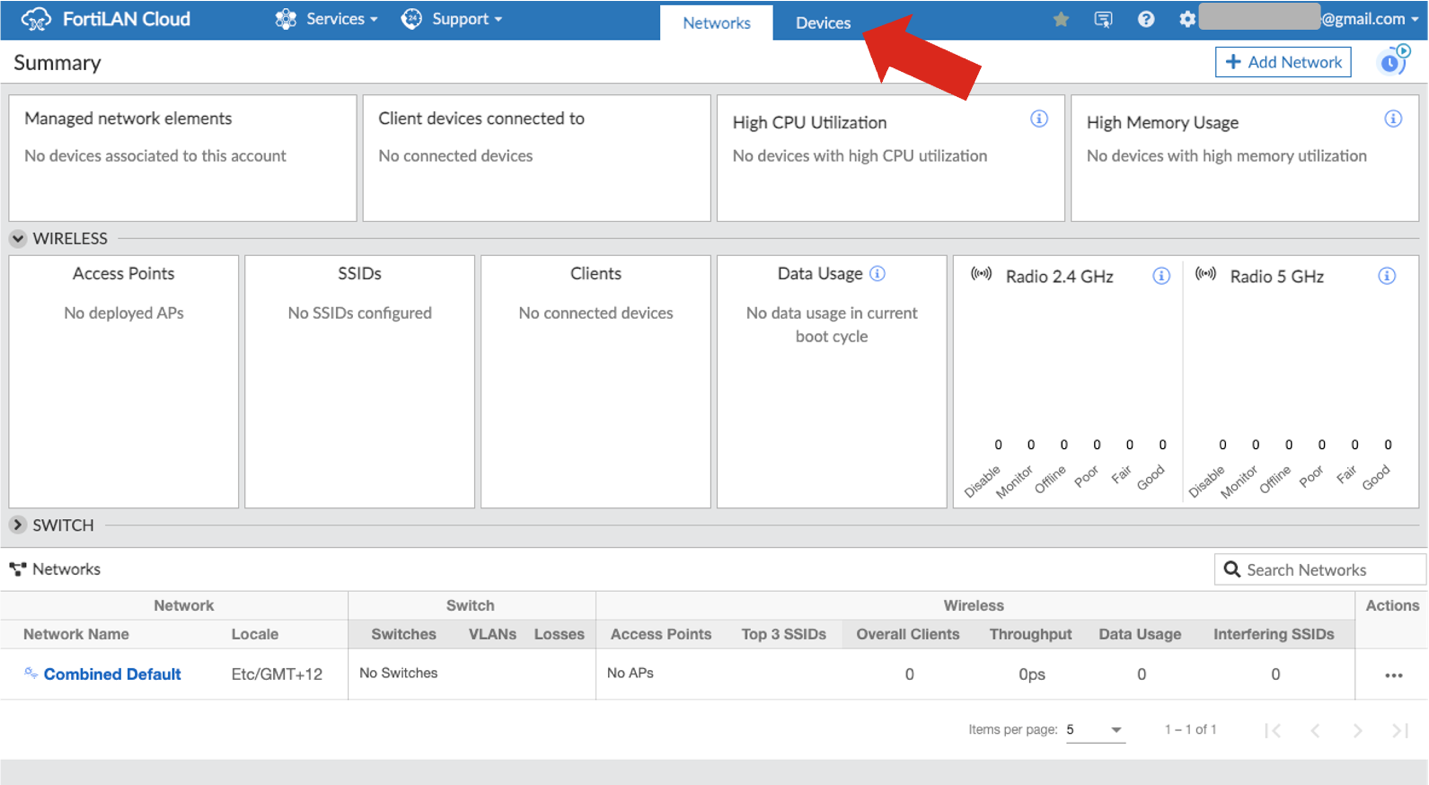Click the Top 3 SSIDs column header
Screen dimensions: 1429x785
tap(784, 634)
